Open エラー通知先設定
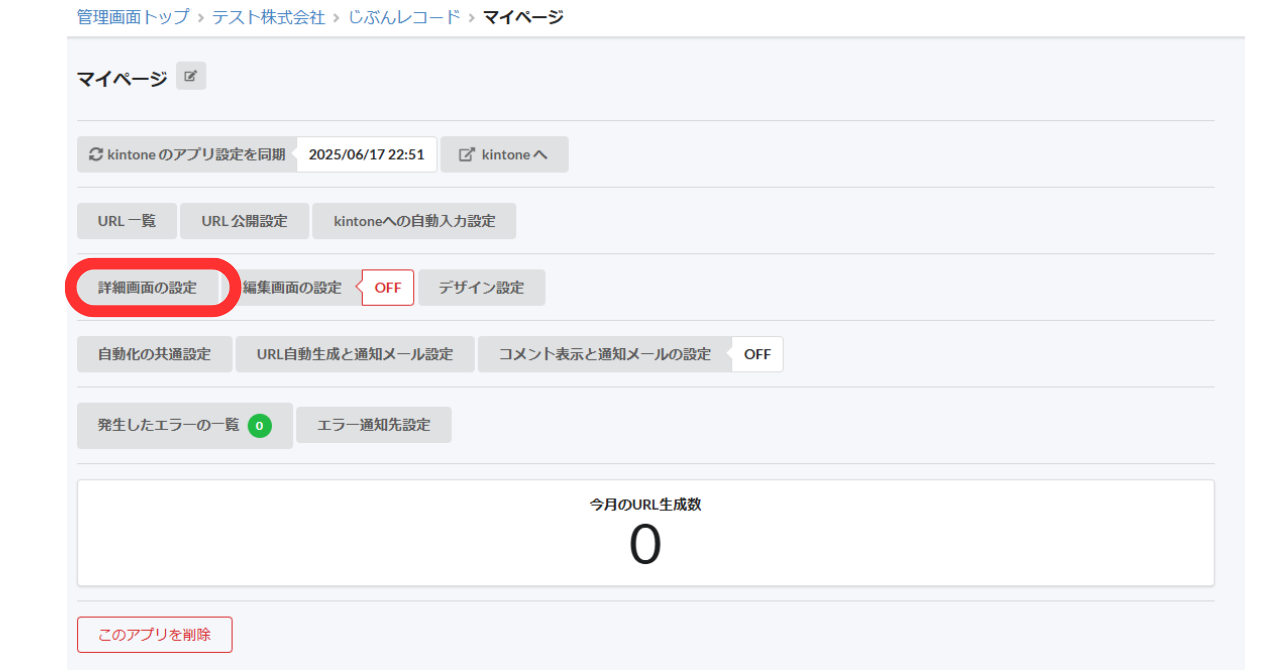The height and width of the screenshot is (670, 1280). (x=374, y=425)
